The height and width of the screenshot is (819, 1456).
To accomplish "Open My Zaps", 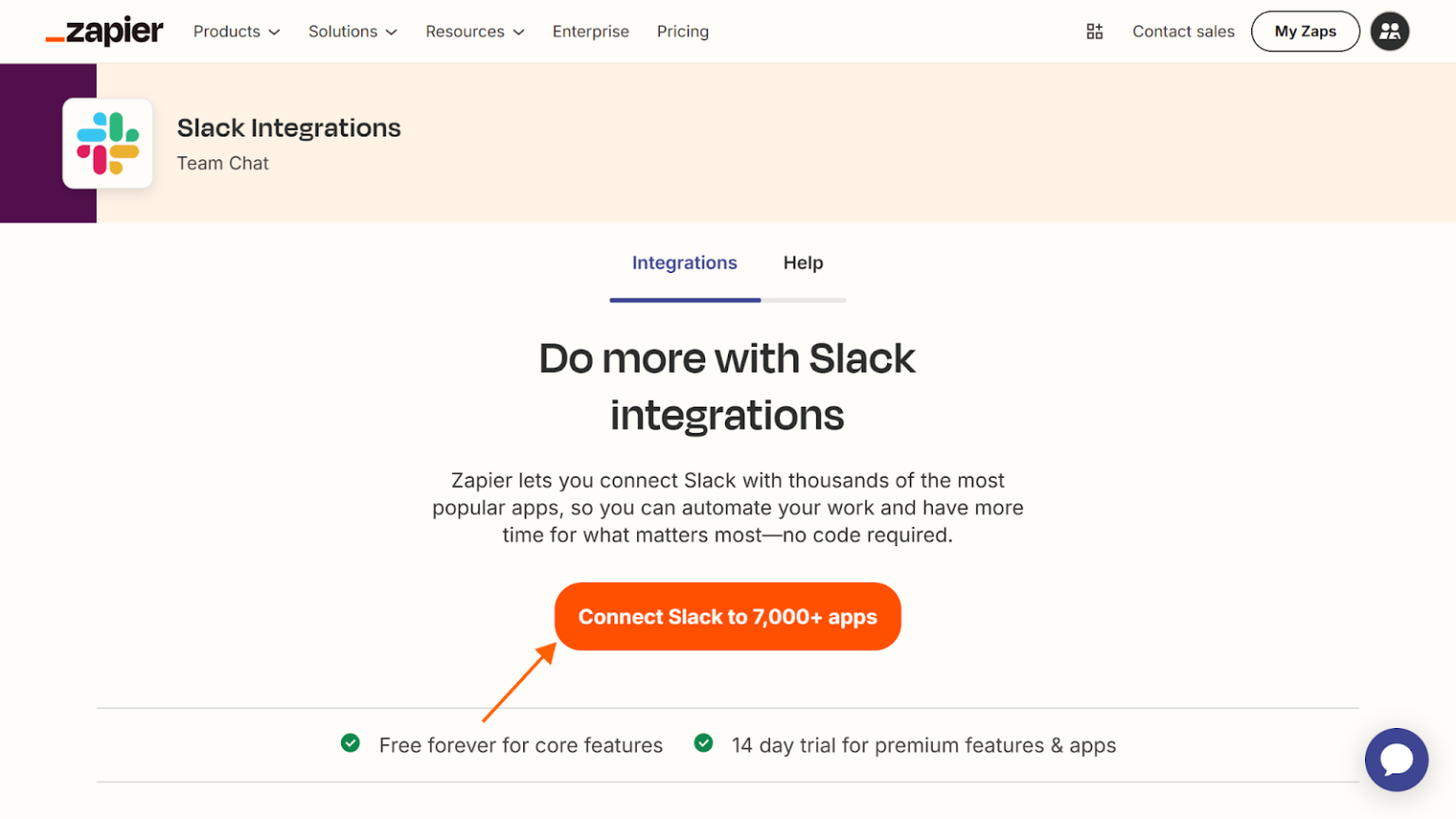I will point(1304,30).
